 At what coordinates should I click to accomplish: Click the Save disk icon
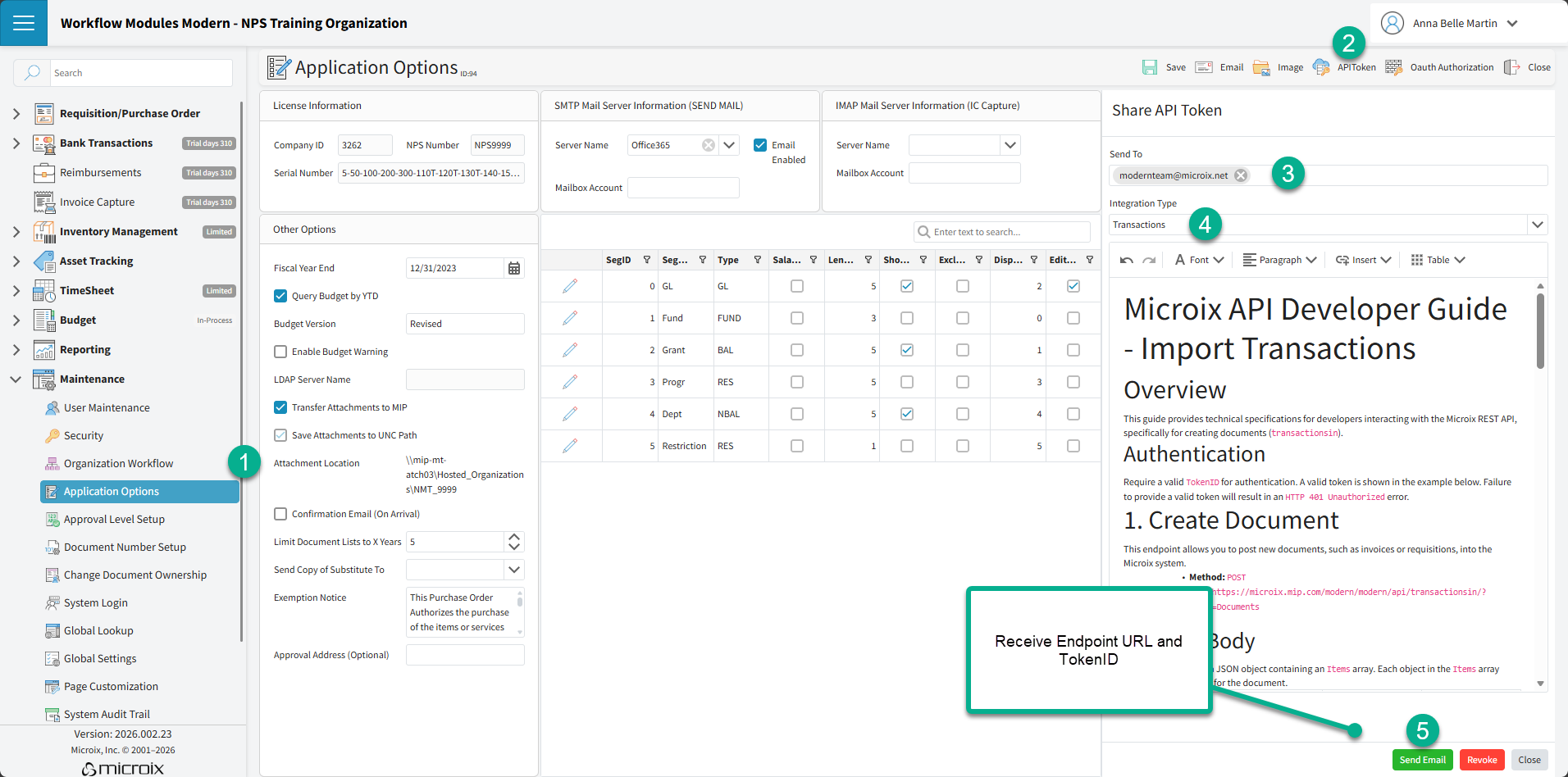point(1150,67)
